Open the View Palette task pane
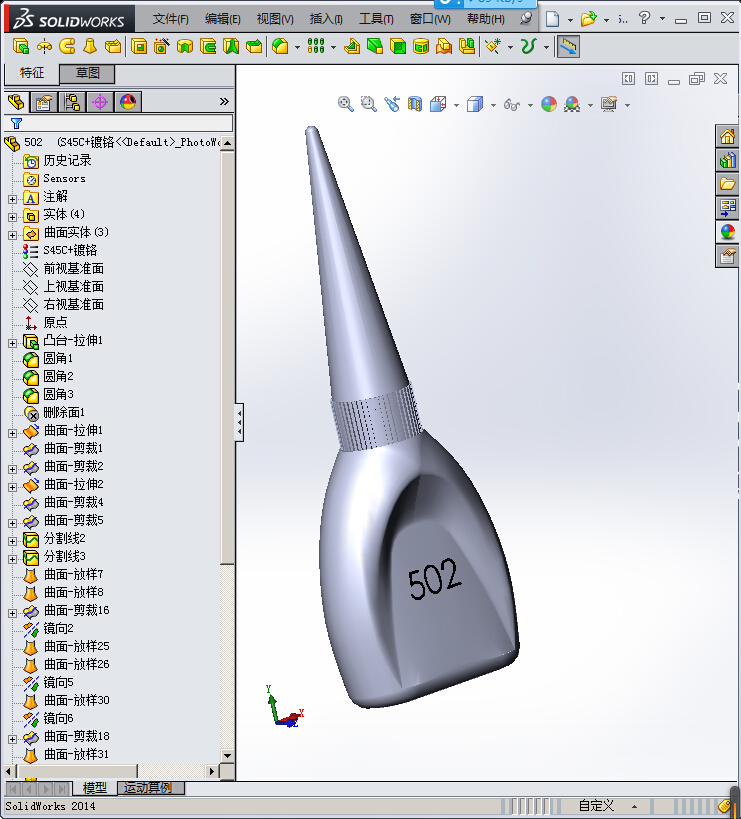The width and height of the screenshot is (741, 819). (x=727, y=207)
